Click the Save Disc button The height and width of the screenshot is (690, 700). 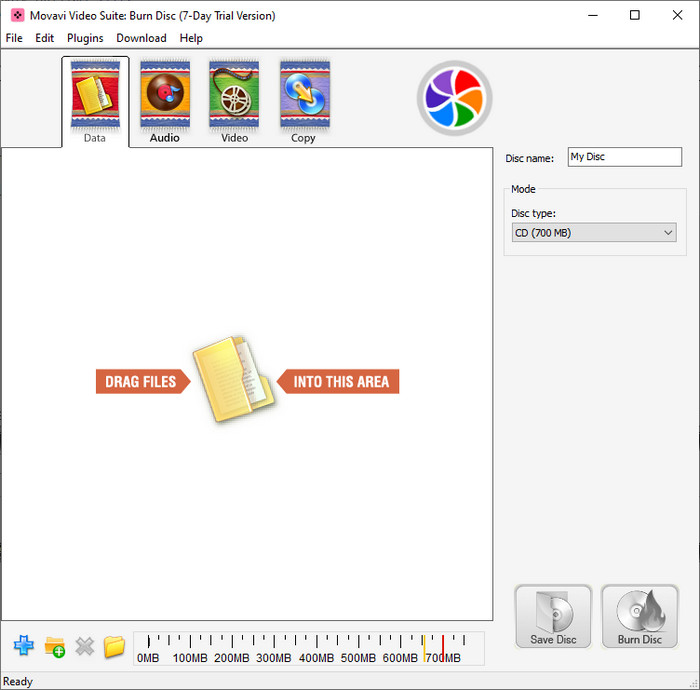(553, 616)
